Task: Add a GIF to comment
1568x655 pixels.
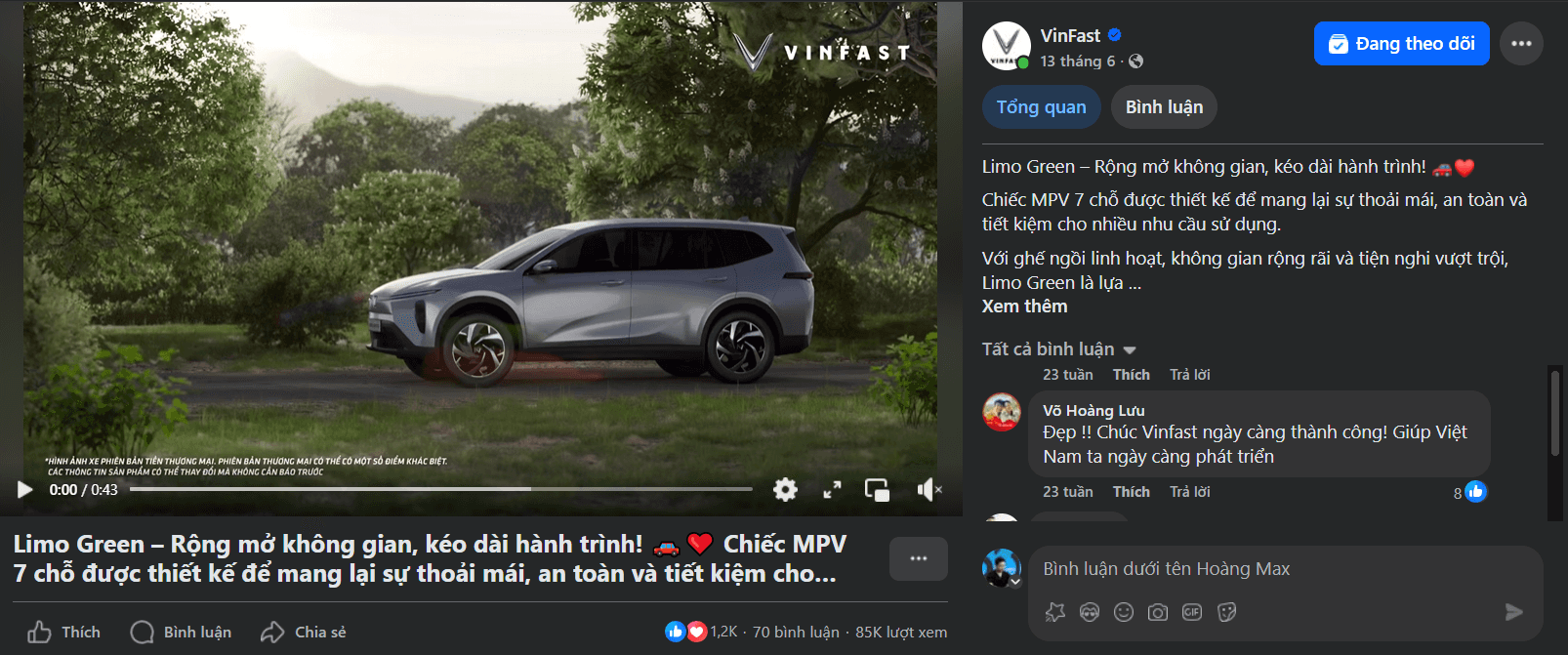Action: coord(1192,612)
